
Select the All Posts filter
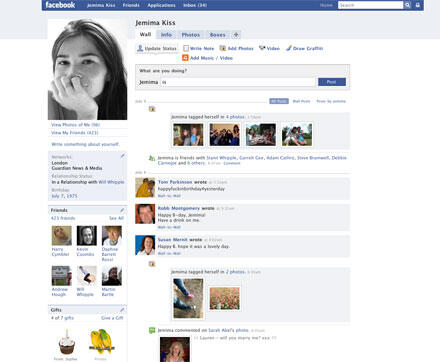279,101
